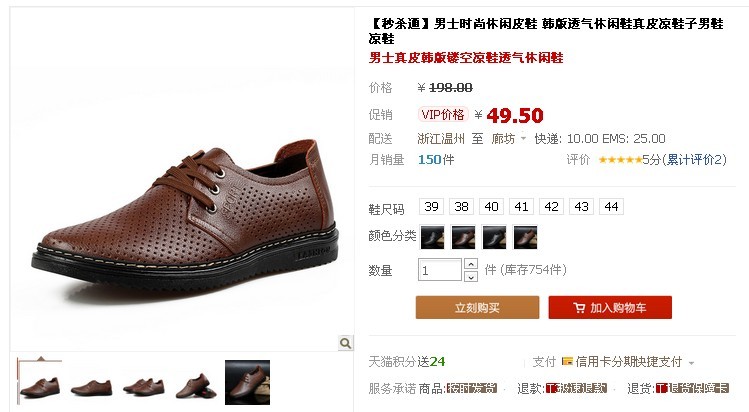Choose the first color option swatch
Viewport: 749px width, 412px height.
[432, 237]
